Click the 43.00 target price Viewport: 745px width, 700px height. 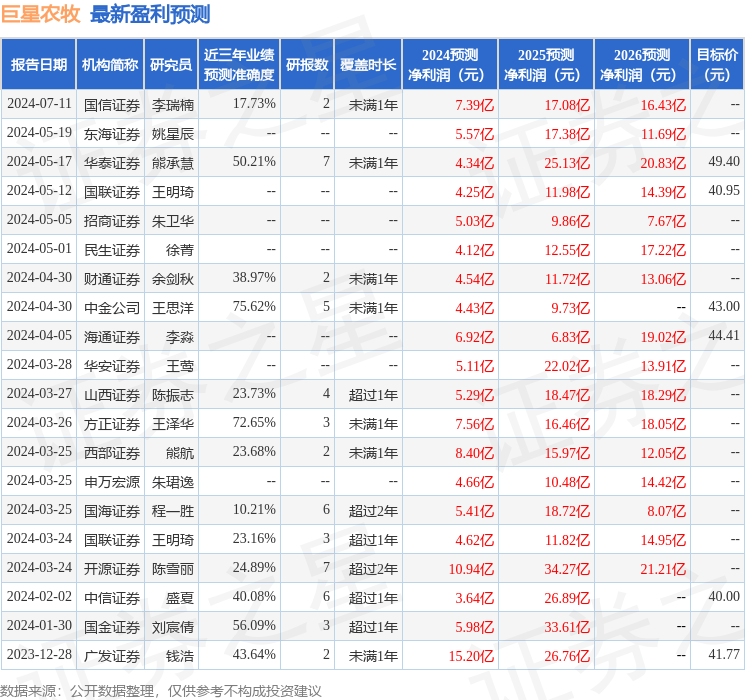[x=724, y=307]
